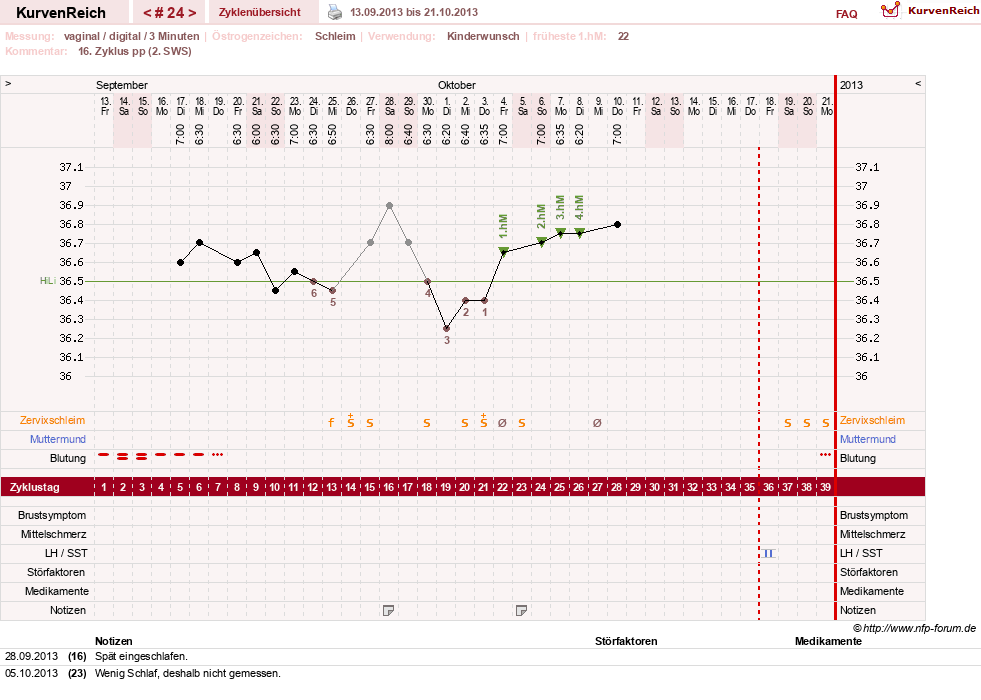
Task: Open the note icon on cycle day 16
Action: (x=389, y=611)
